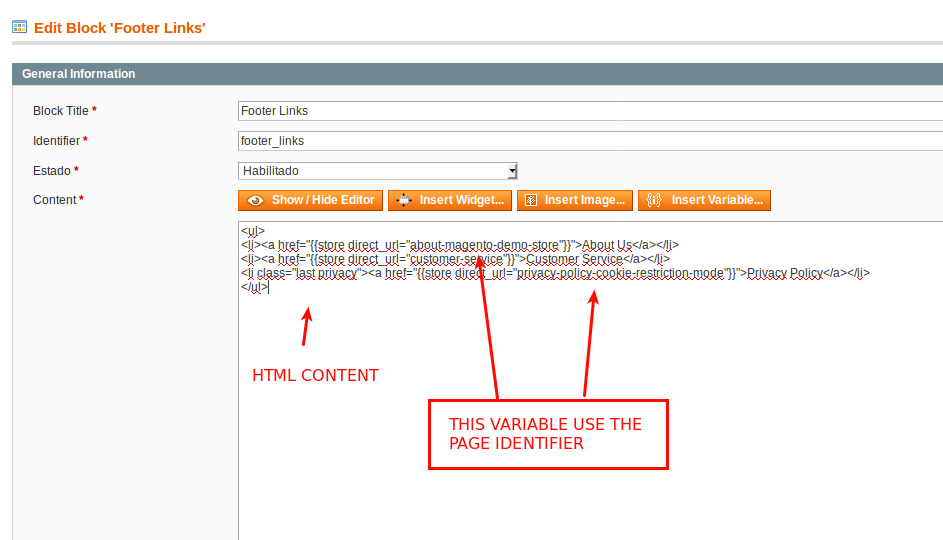Image resolution: width=943 pixels, height=540 pixels.
Task: Click the closing </ul> tag in the content
Action: point(254,287)
